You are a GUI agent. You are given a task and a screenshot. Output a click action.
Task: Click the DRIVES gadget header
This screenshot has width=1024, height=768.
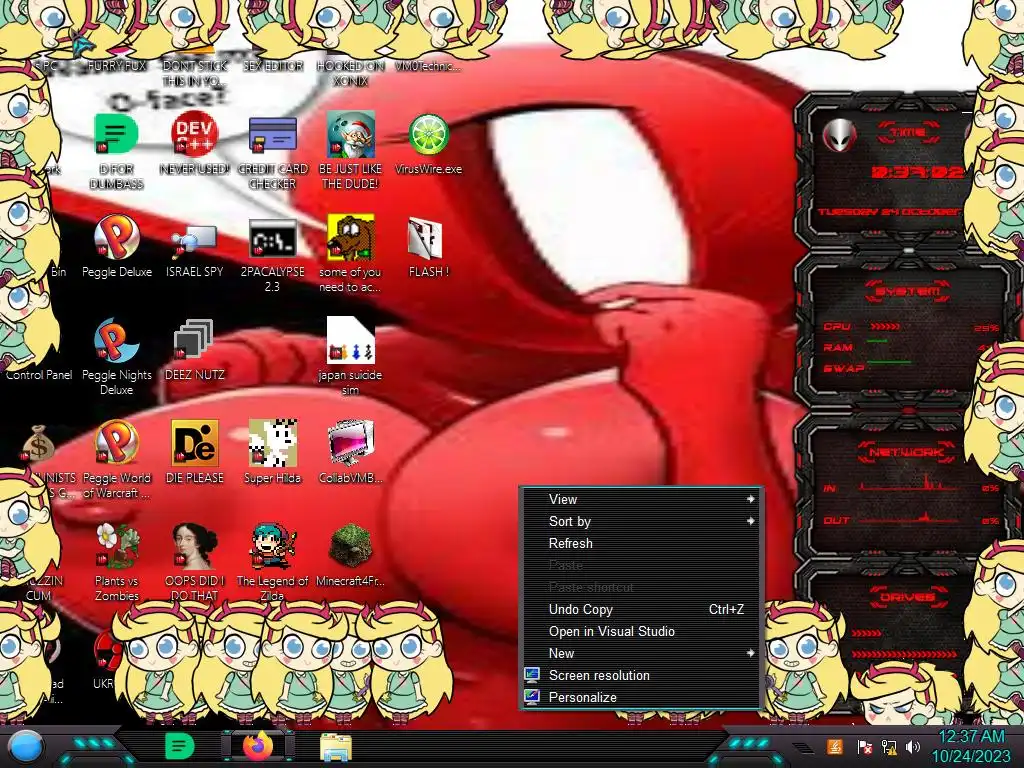click(x=908, y=596)
